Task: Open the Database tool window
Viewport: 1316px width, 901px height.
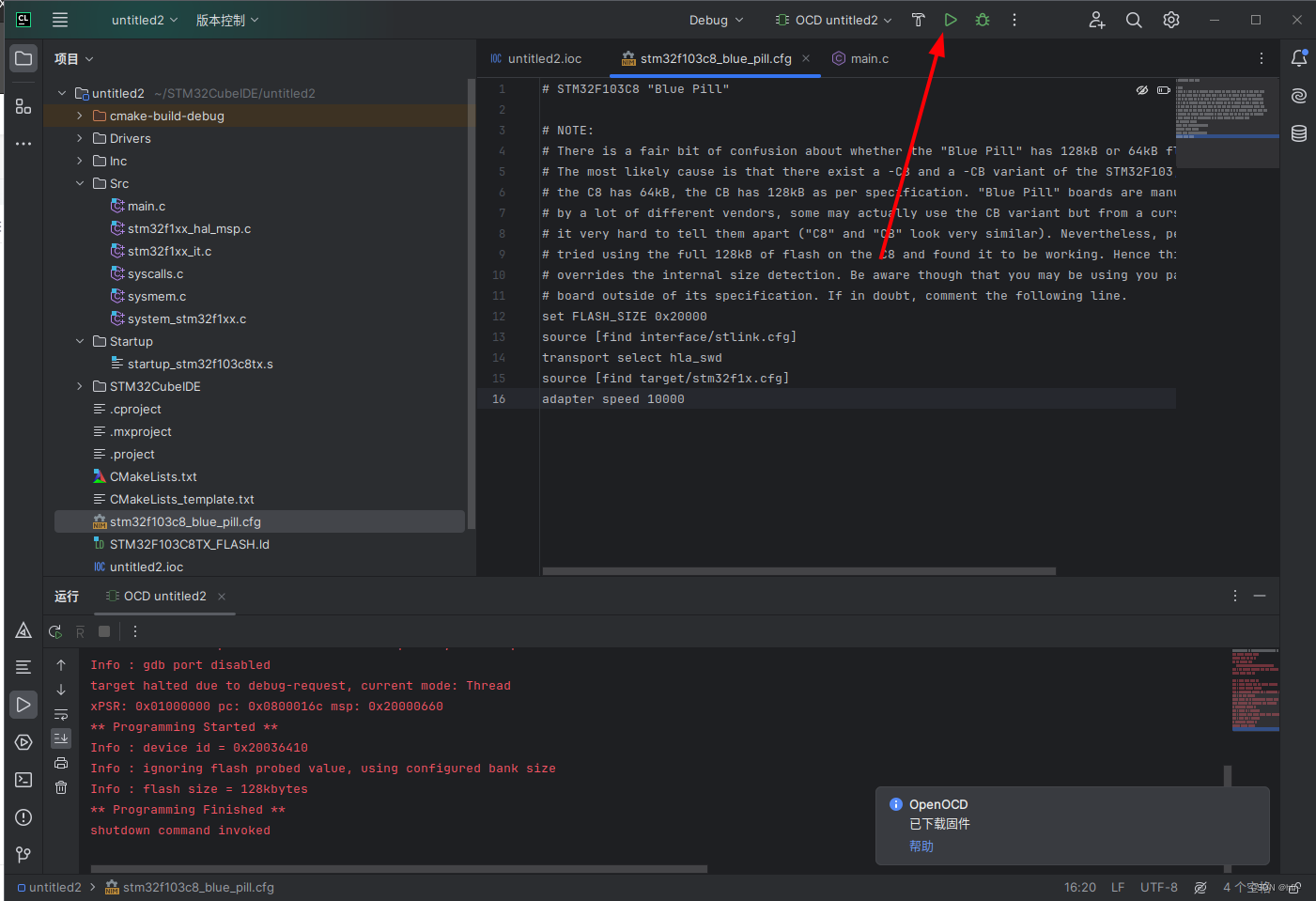Action: pos(1298,133)
